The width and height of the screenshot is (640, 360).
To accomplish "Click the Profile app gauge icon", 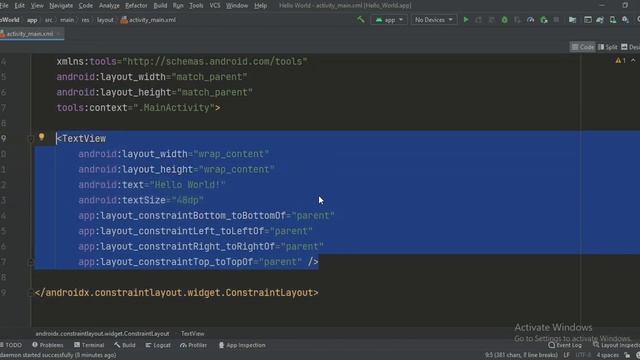I will click(x=531, y=20).
